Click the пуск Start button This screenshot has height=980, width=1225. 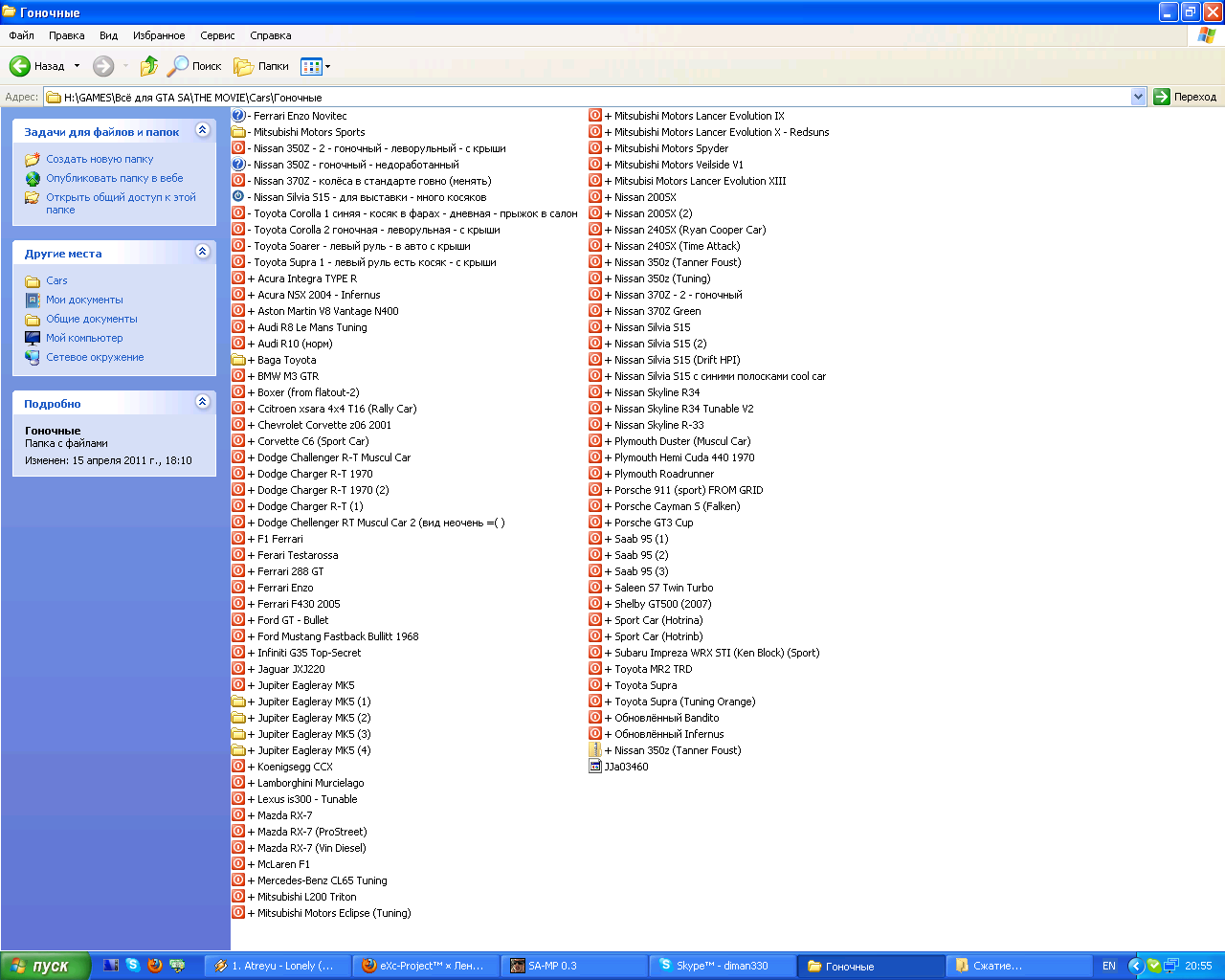pyautogui.click(x=45, y=966)
